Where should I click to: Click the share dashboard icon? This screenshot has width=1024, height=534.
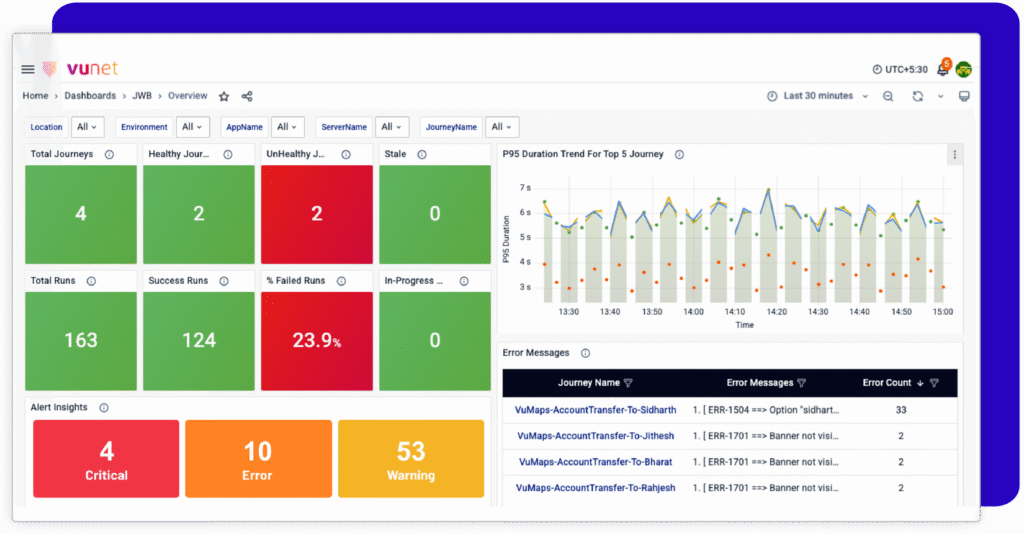(x=247, y=97)
